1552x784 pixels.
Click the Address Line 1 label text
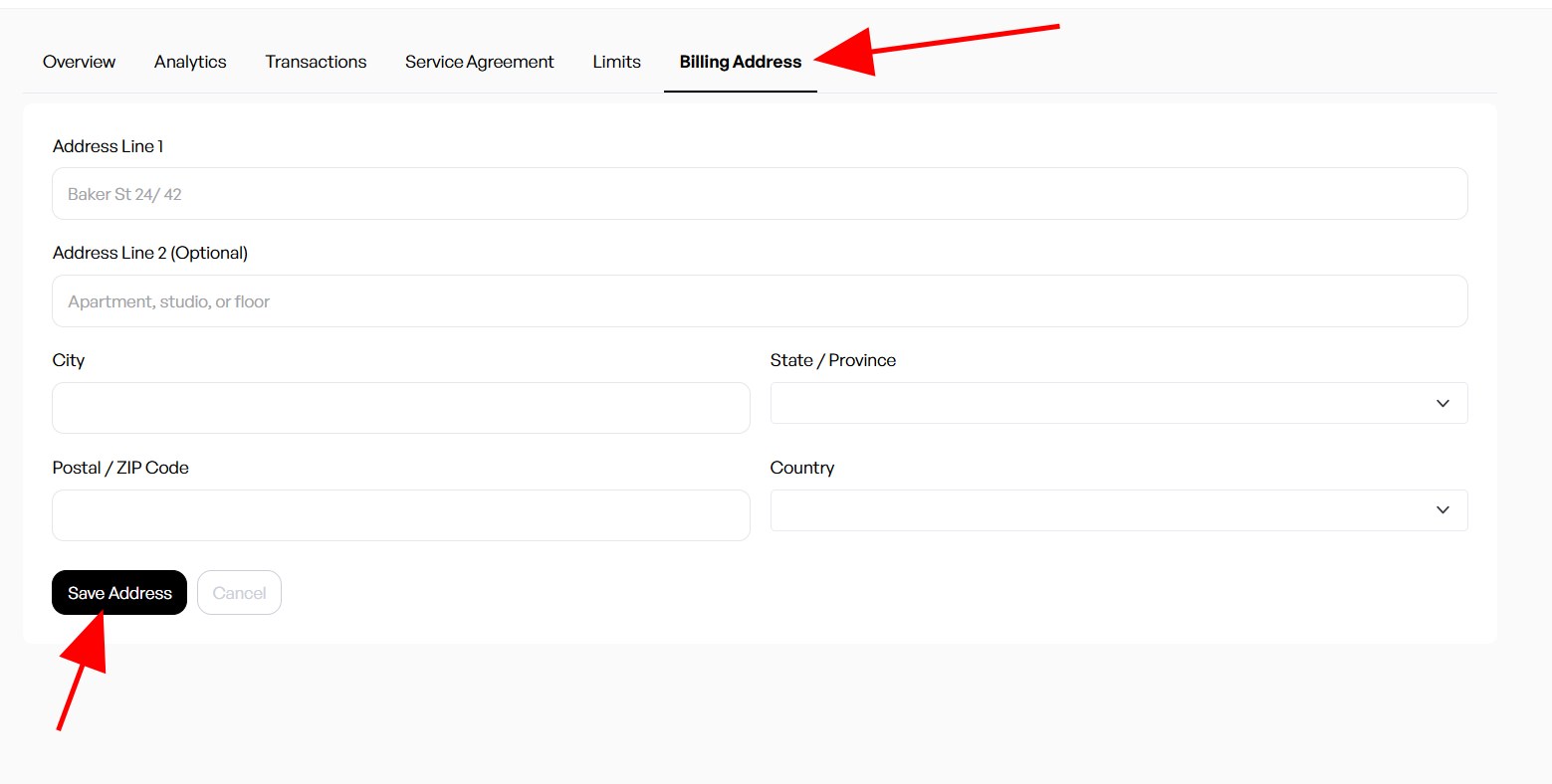click(108, 146)
